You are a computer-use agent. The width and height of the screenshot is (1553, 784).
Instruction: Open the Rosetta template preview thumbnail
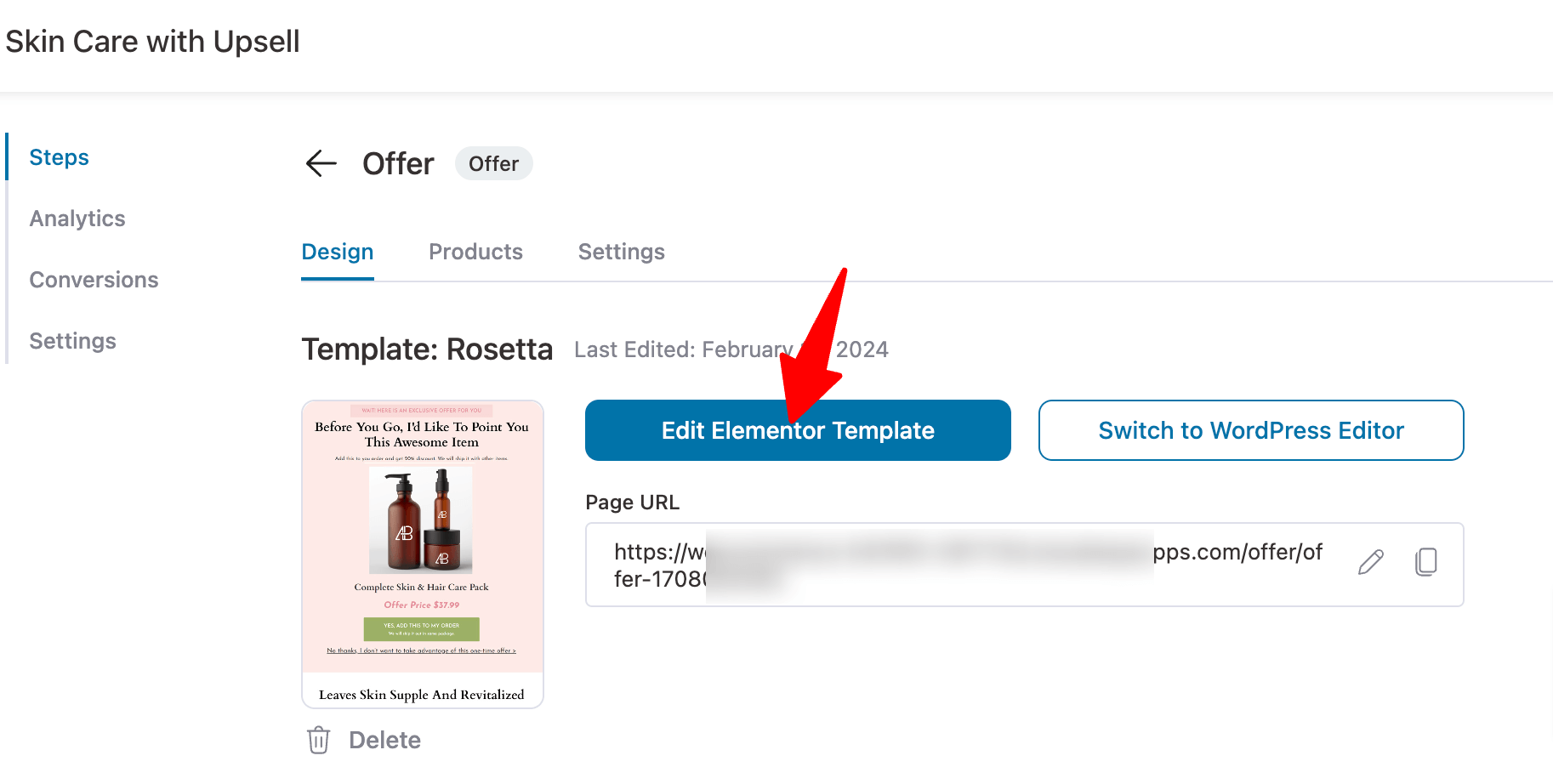click(x=423, y=553)
